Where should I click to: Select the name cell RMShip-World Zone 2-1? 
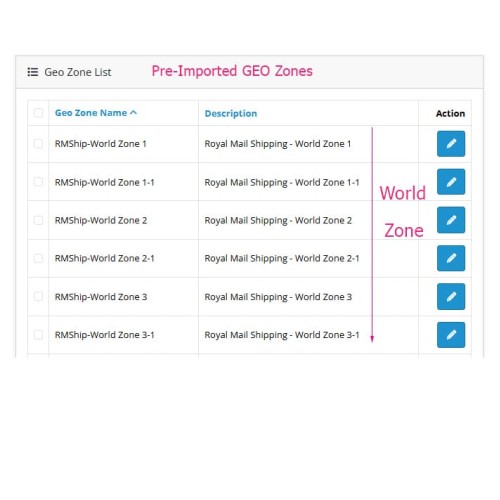pos(105,258)
